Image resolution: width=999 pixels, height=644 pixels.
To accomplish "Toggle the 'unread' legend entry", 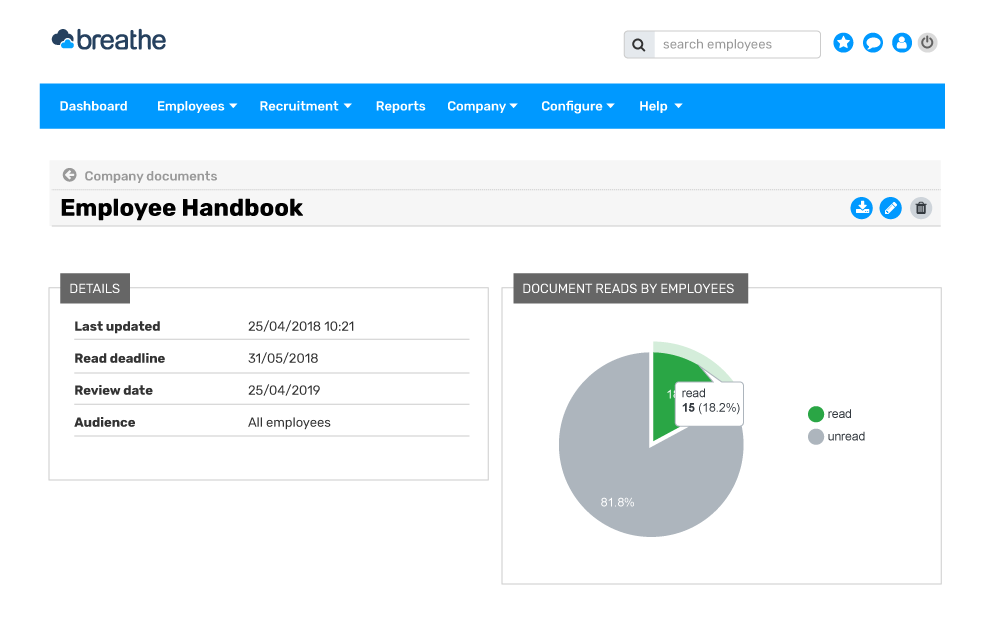I will pos(836,437).
